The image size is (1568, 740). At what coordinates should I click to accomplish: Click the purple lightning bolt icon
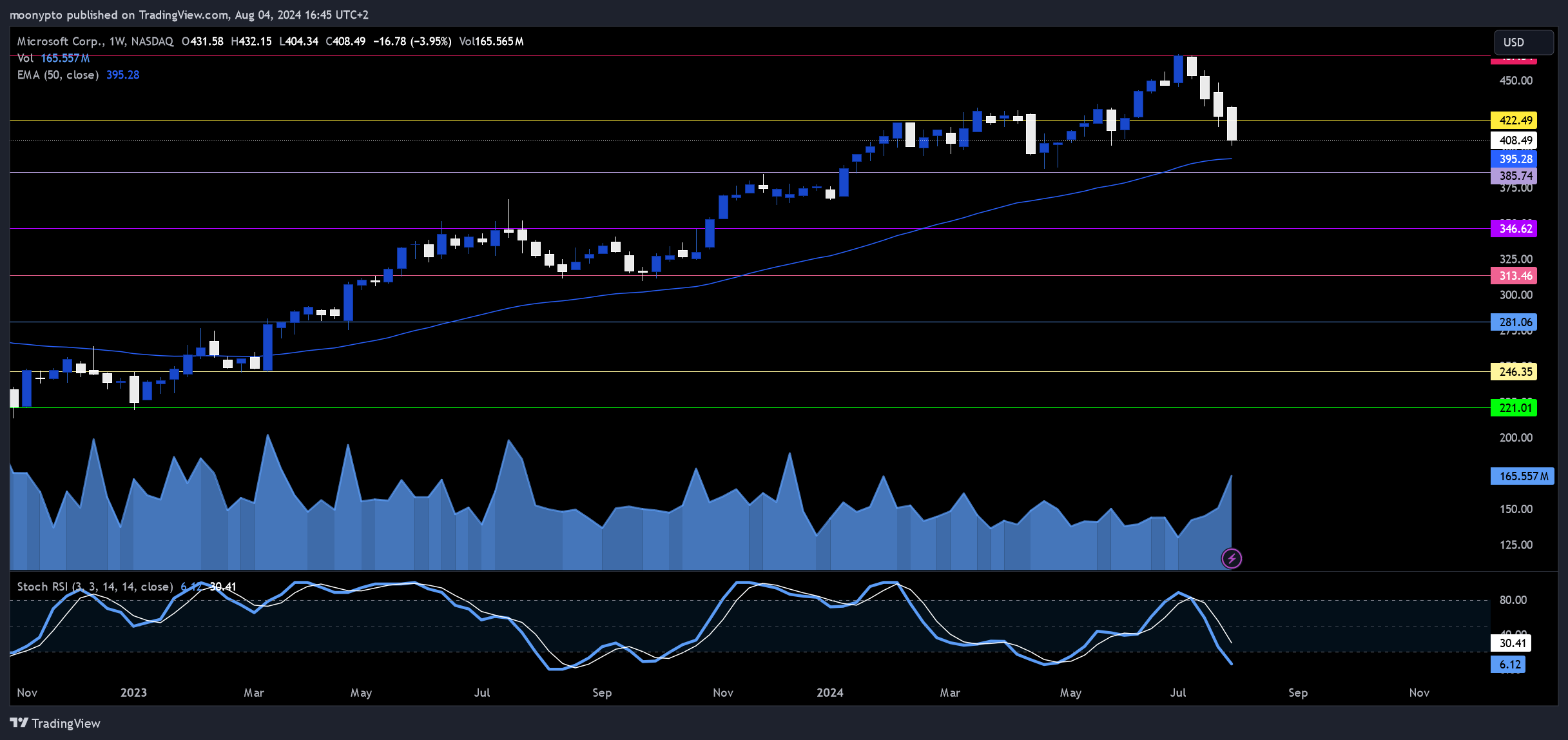[1232, 558]
